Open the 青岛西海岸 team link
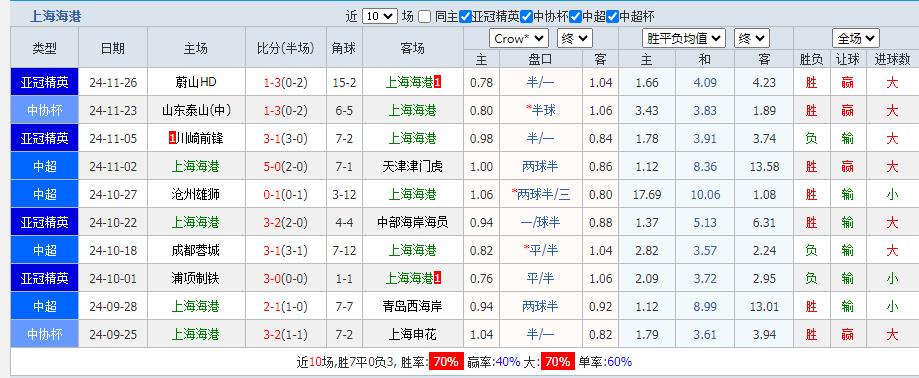This screenshot has height=378, width=919. [x=412, y=307]
